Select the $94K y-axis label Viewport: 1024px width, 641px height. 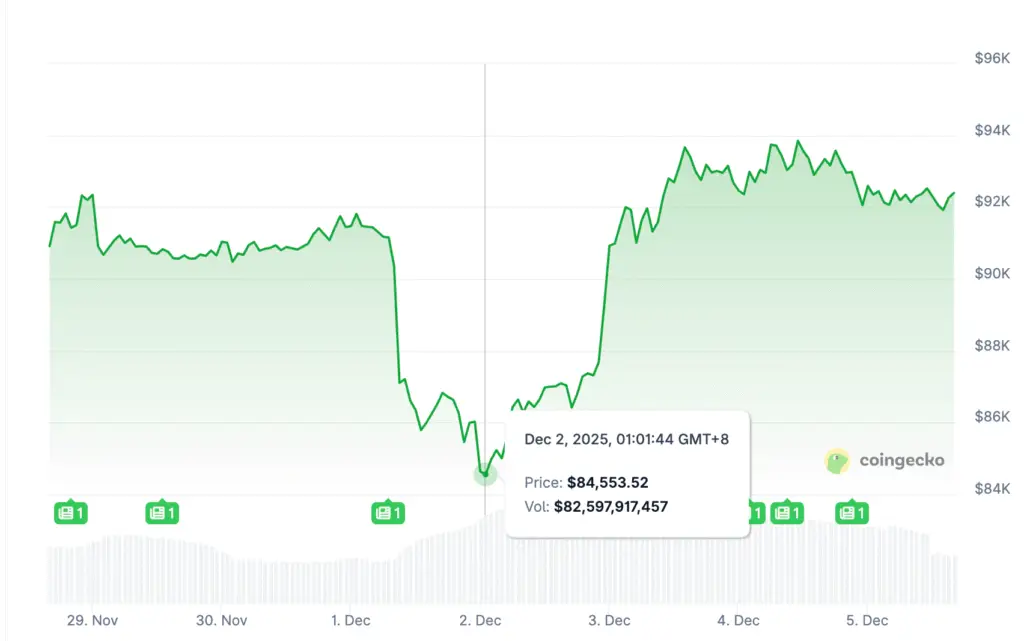992,131
